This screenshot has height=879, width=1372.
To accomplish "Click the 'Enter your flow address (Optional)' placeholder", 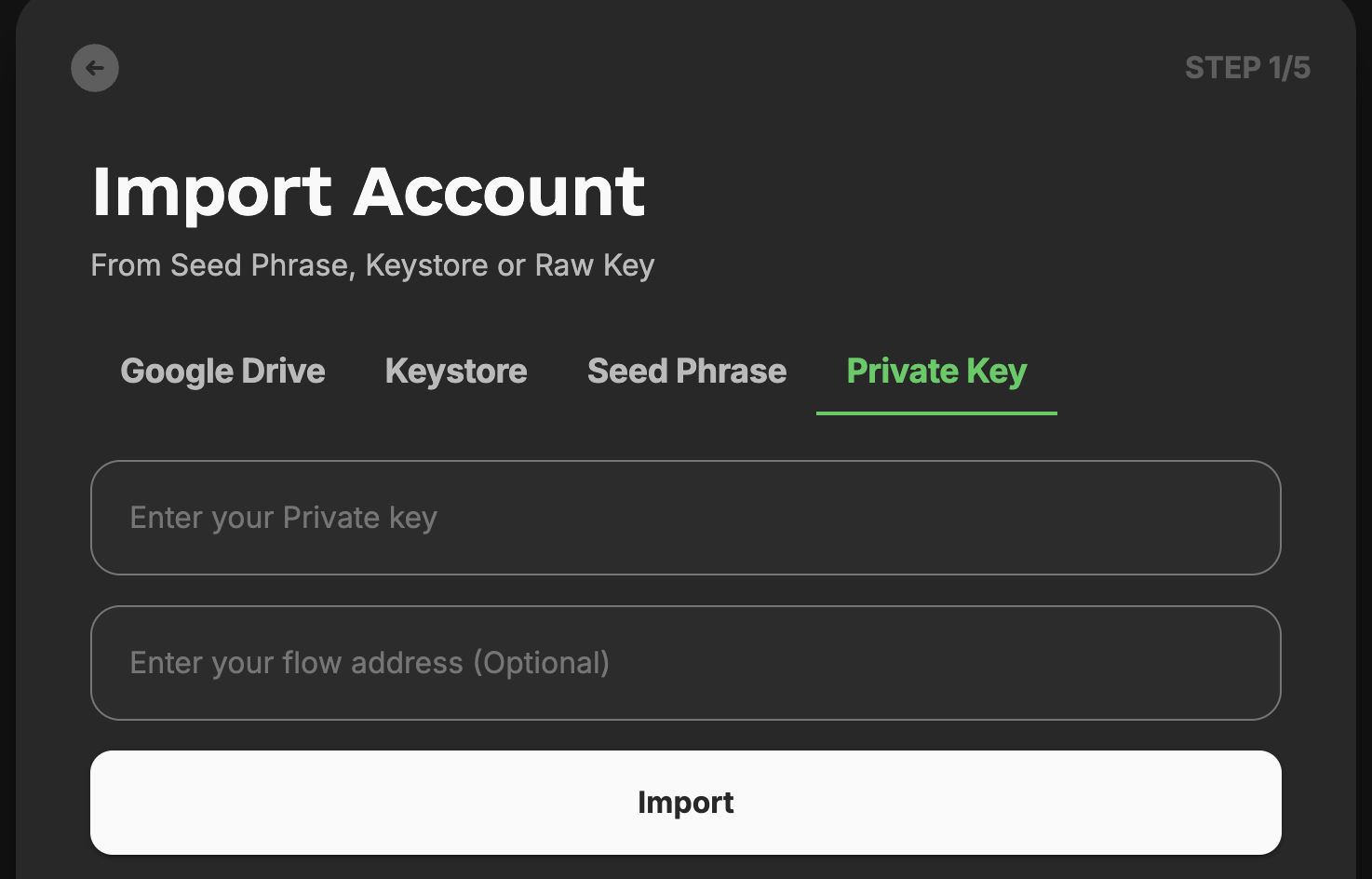I will point(370,663).
